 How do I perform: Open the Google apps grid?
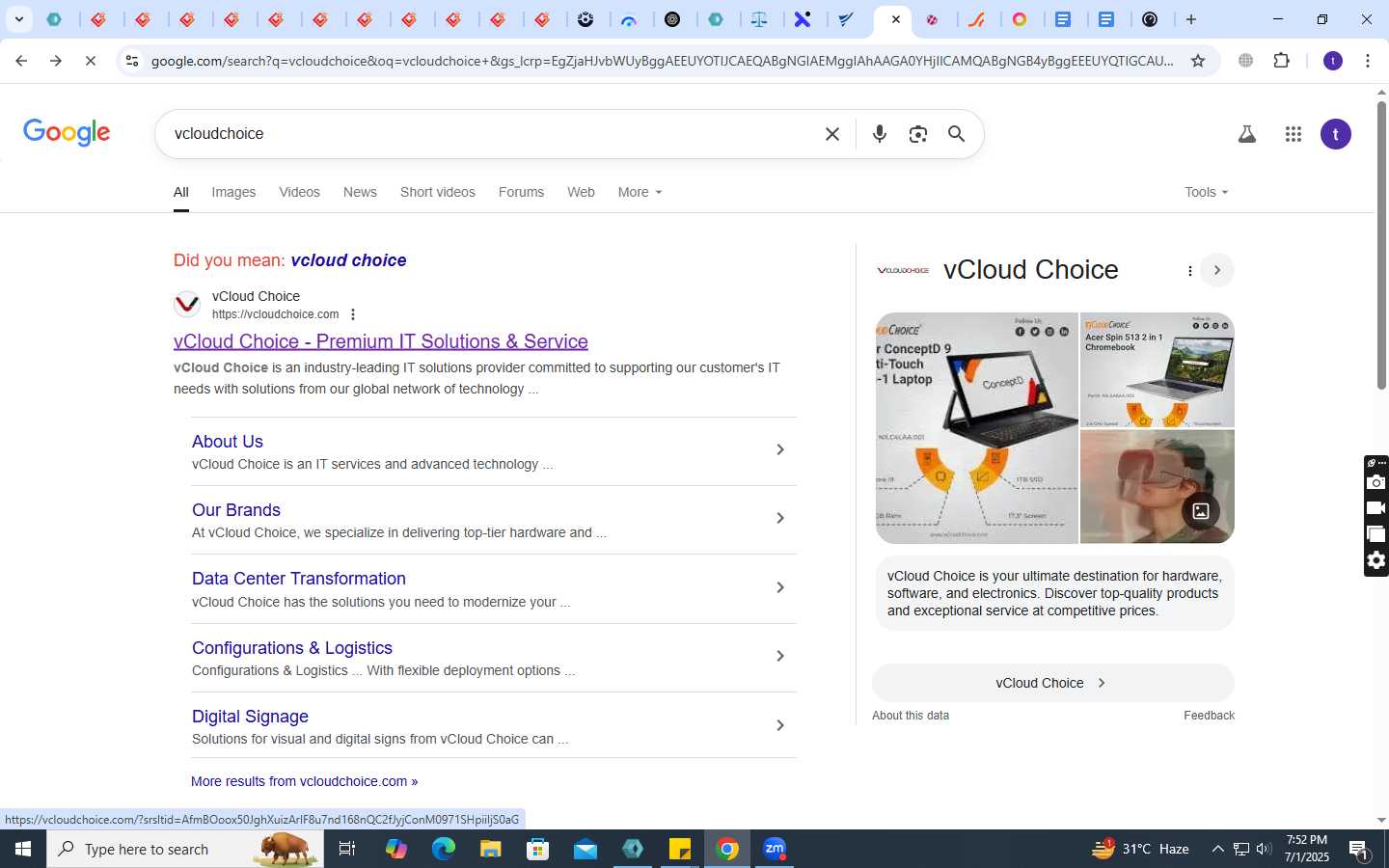pos(1294,134)
